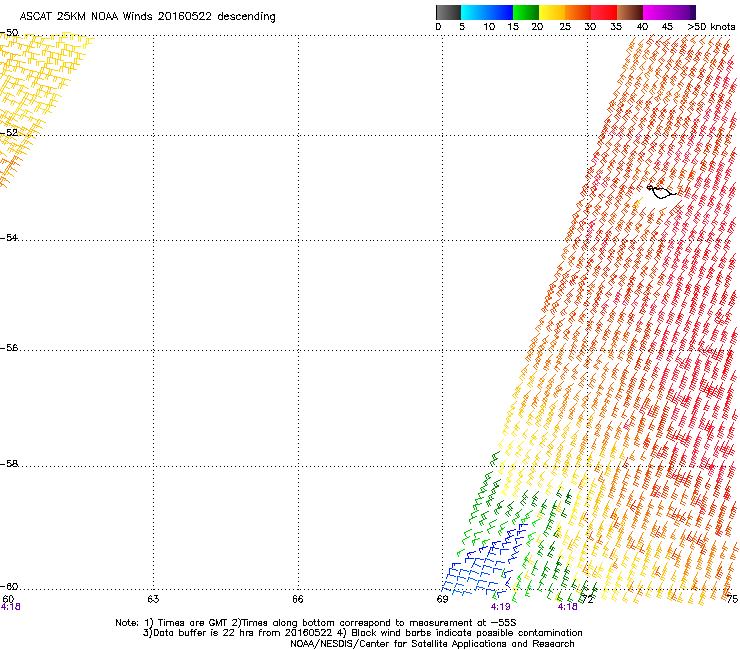The image size is (740, 650).
Task: Click the '-58' latitude label
Action: (x=9, y=464)
